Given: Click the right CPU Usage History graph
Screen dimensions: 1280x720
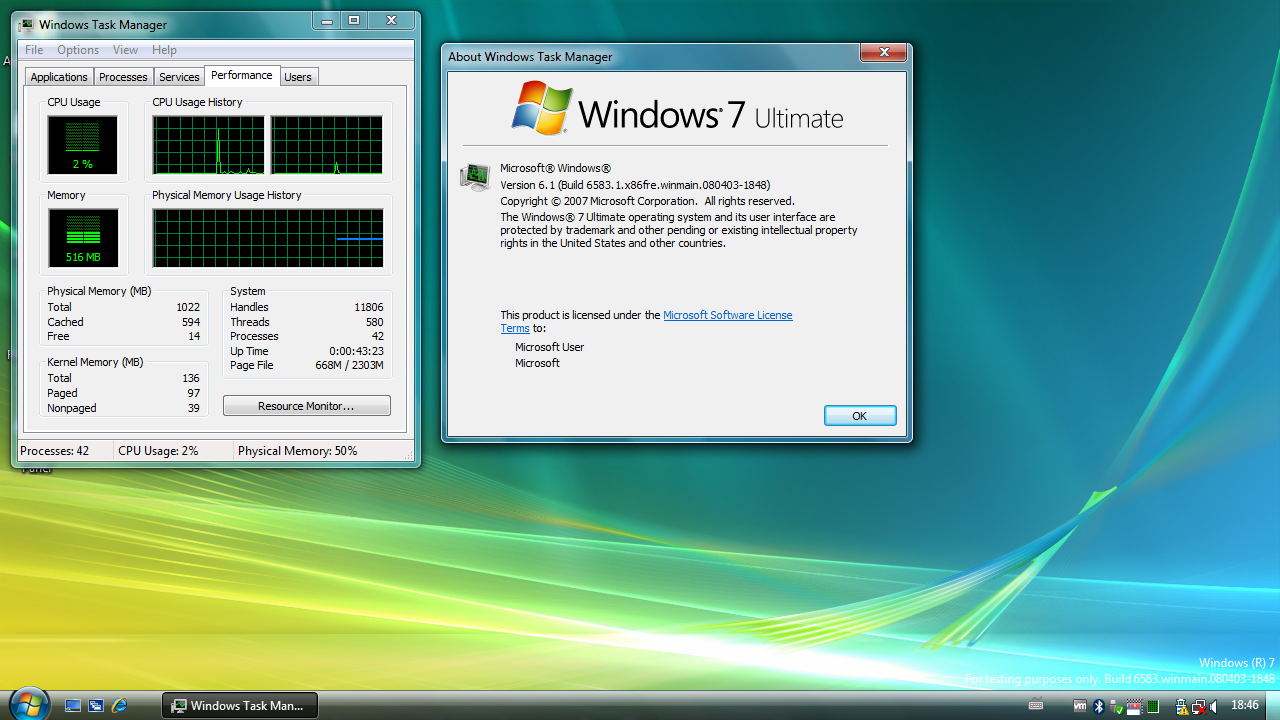Looking at the screenshot, I should [x=326, y=145].
